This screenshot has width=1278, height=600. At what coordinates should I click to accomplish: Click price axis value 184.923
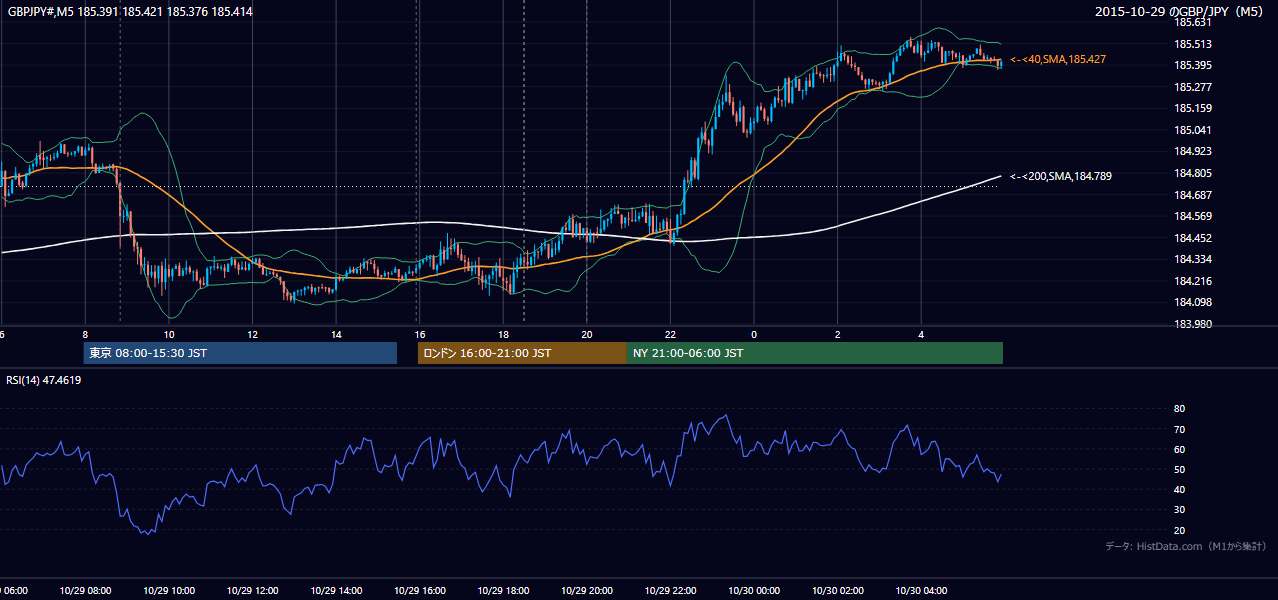(x=1192, y=152)
